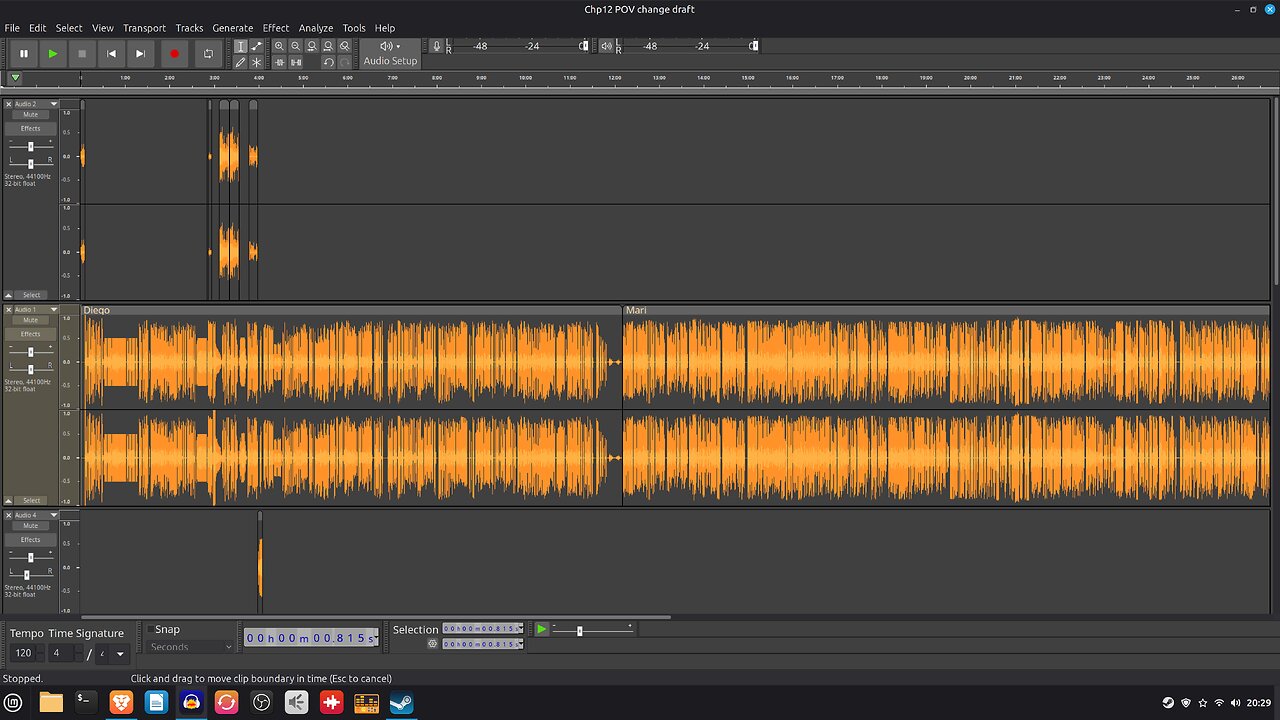1280x720 pixels.
Task: Open the Snap unit Seconds dropdown
Action: (x=191, y=647)
